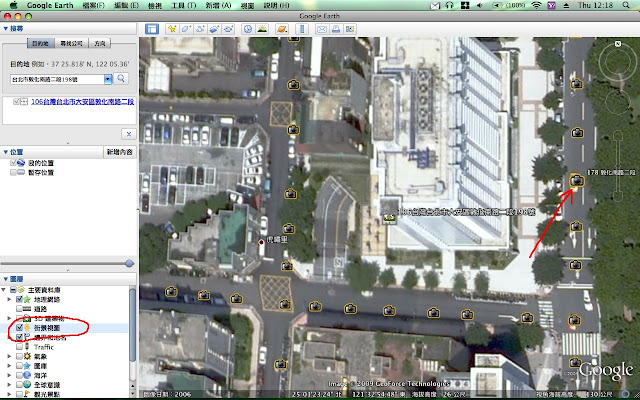Screen dimensions: 640x400
Task: Switch planets with the Saturn icon
Action: [x=282, y=29]
